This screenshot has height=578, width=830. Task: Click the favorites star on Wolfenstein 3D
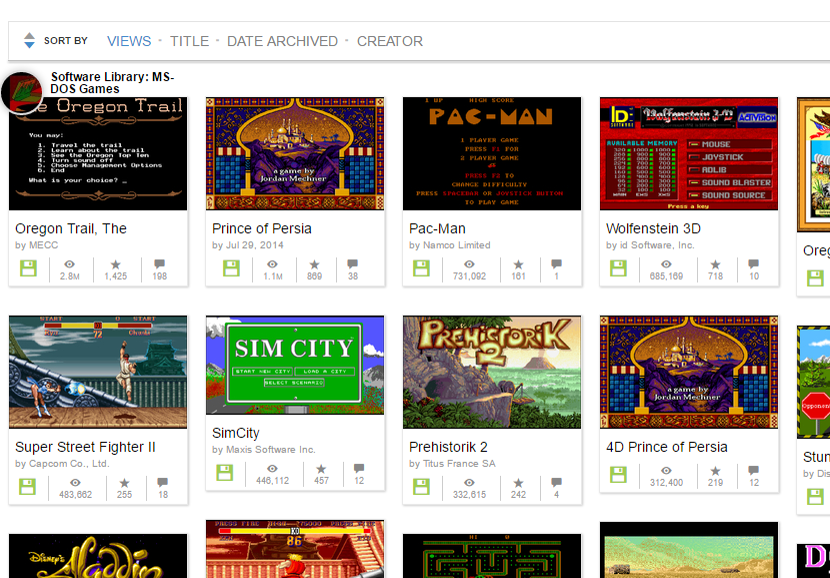(x=715, y=264)
